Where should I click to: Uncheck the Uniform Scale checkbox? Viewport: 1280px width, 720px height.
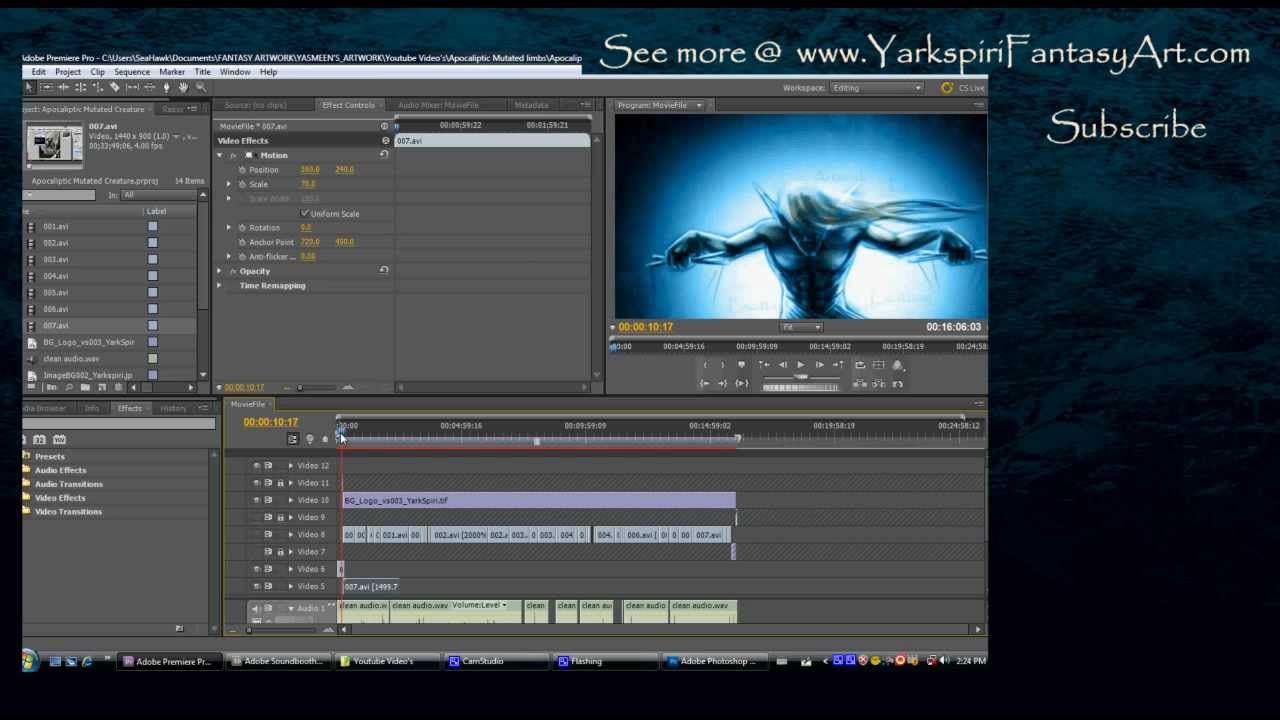(304, 213)
